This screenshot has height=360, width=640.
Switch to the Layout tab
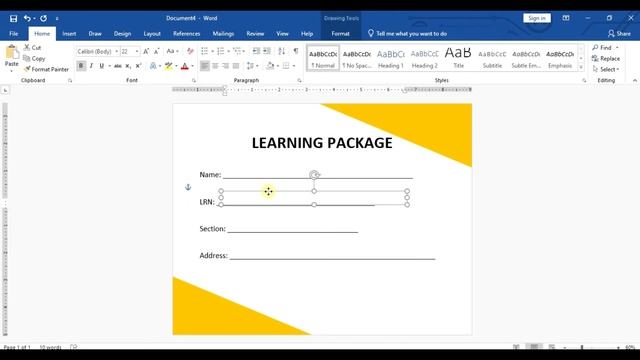click(152, 34)
